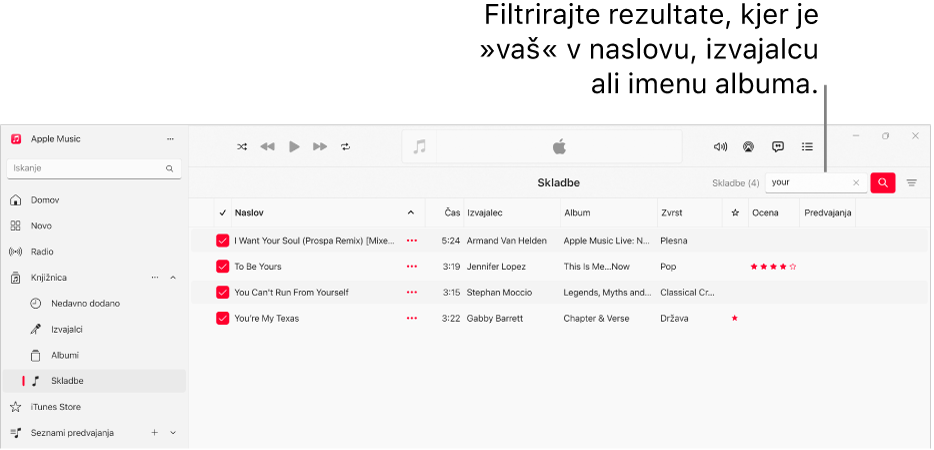Add a new playlist with plus icon
This screenshot has height=450, width=934.
154,433
